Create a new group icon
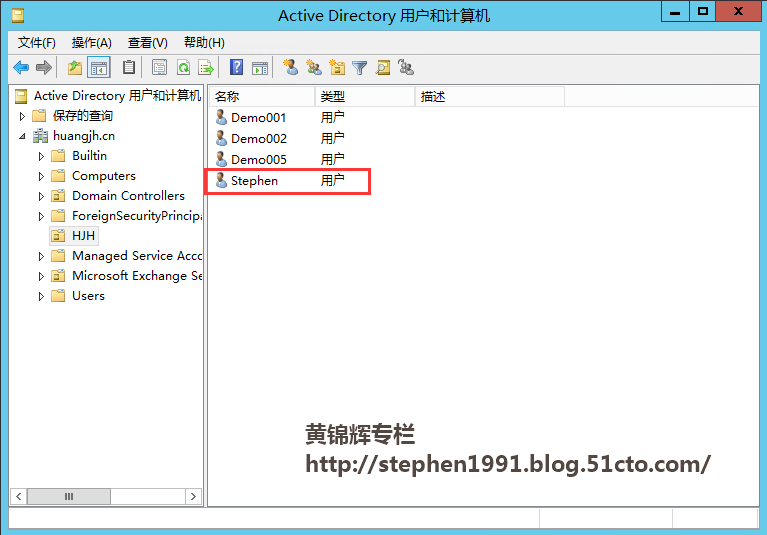Image resolution: width=767 pixels, height=535 pixels. 314,67
